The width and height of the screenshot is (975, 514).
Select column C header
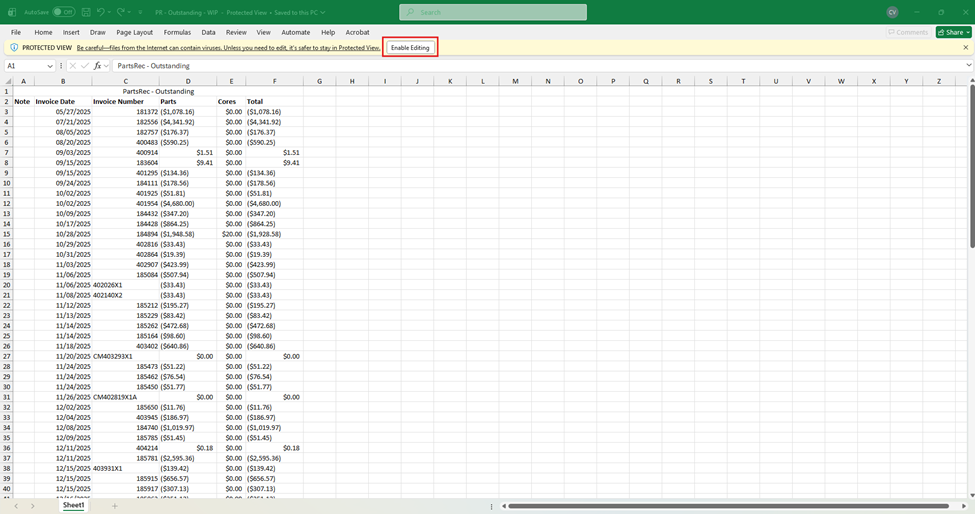[x=126, y=81]
